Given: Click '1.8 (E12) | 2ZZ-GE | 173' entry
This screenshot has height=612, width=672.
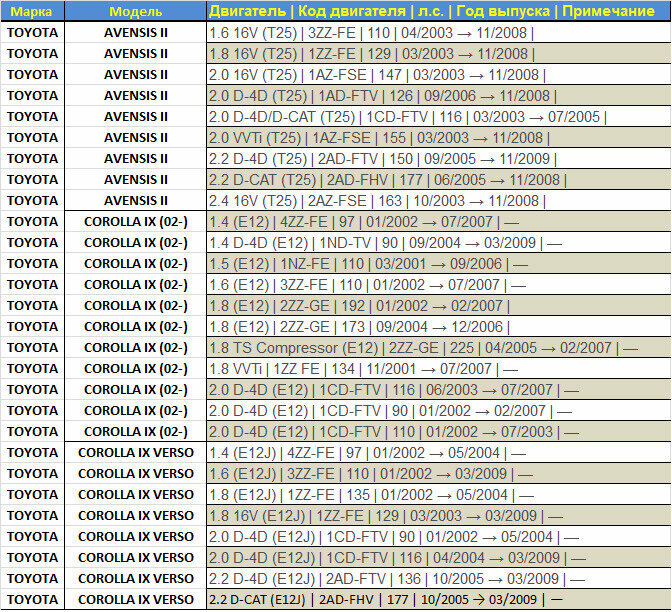Looking at the screenshot, I should click(x=439, y=327).
